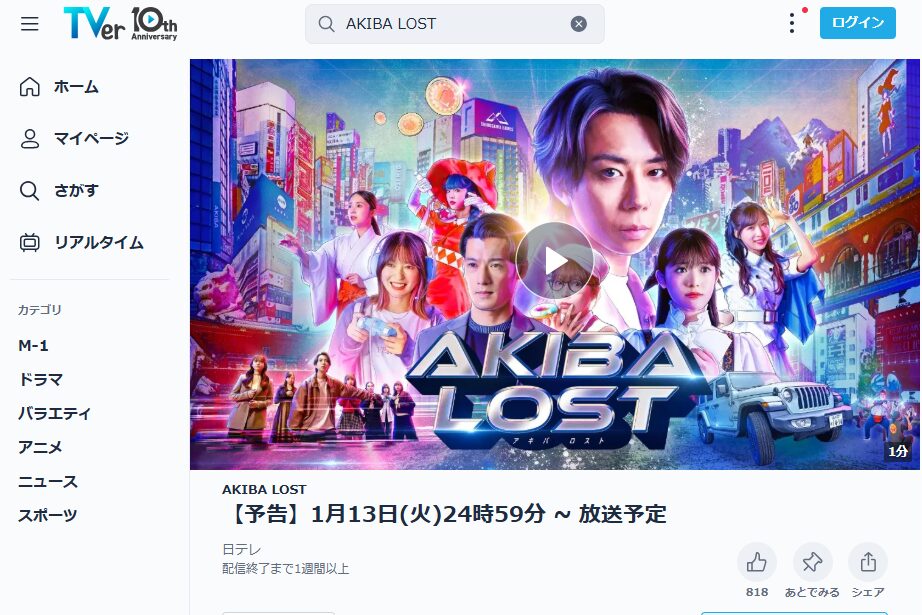
Task: Open the スポーツ category
Action: pyautogui.click(x=48, y=516)
